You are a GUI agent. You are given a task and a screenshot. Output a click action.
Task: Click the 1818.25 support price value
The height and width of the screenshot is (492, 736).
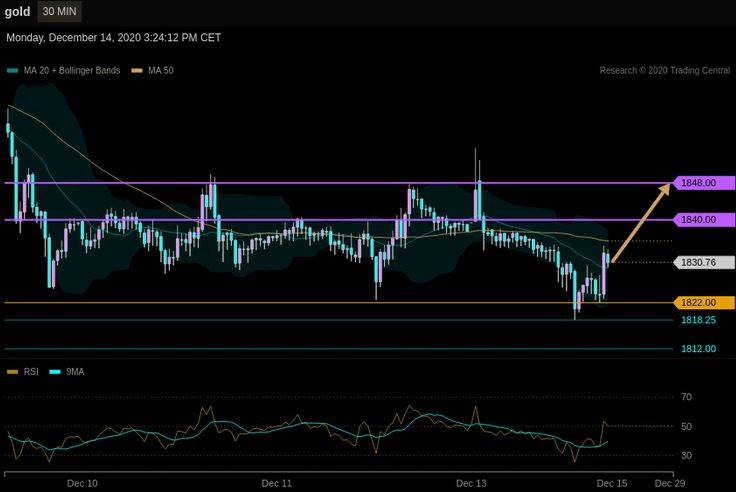(698, 320)
